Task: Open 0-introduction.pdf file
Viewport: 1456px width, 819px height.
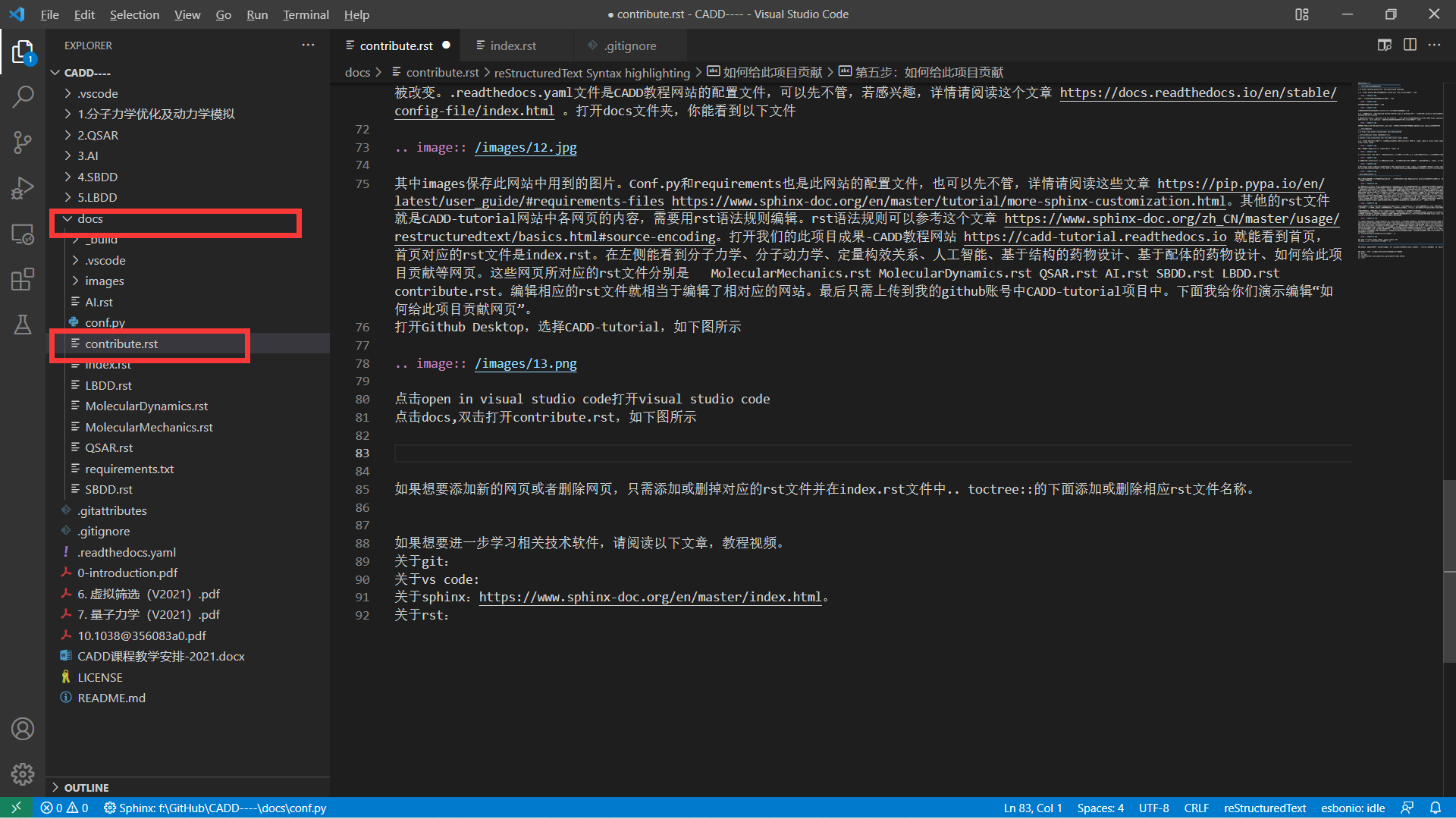Action: point(127,573)
